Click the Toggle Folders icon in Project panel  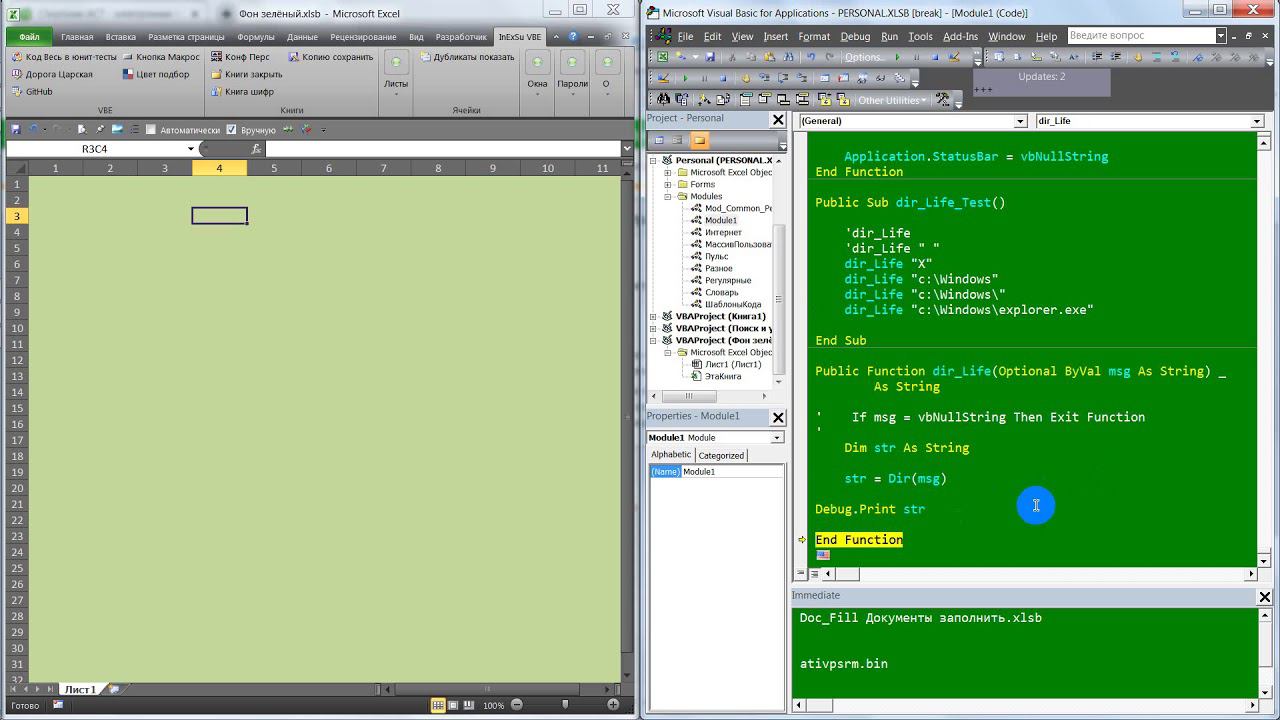[x=699, y=140]
